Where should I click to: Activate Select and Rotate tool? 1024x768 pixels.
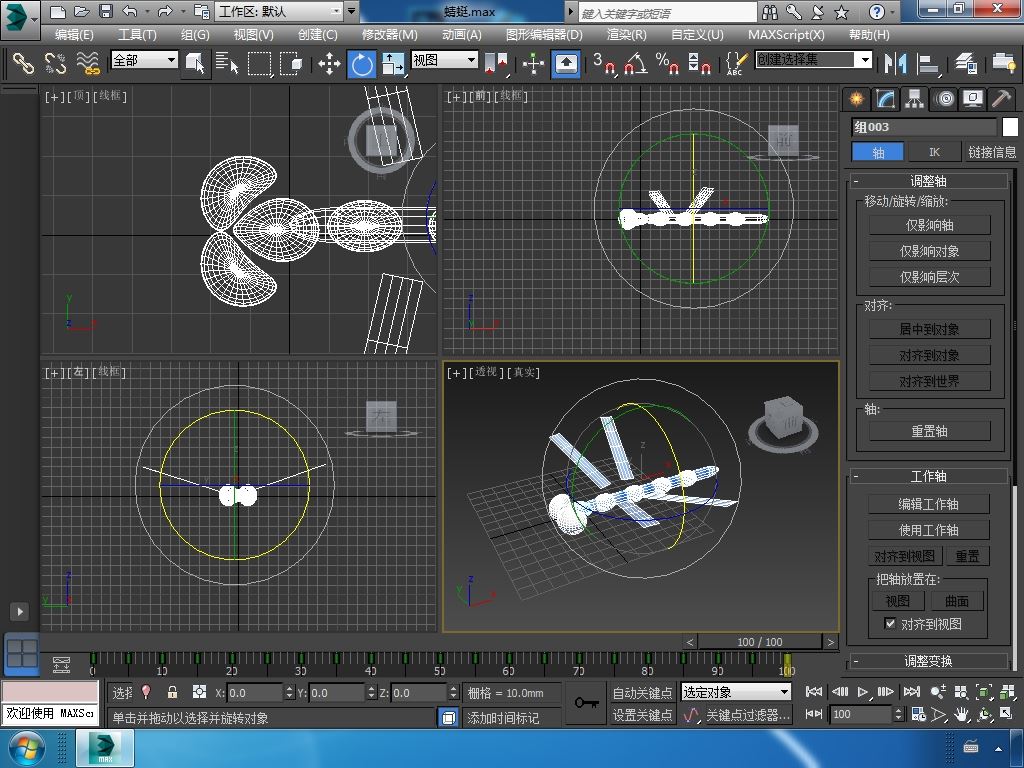[362, 64]
